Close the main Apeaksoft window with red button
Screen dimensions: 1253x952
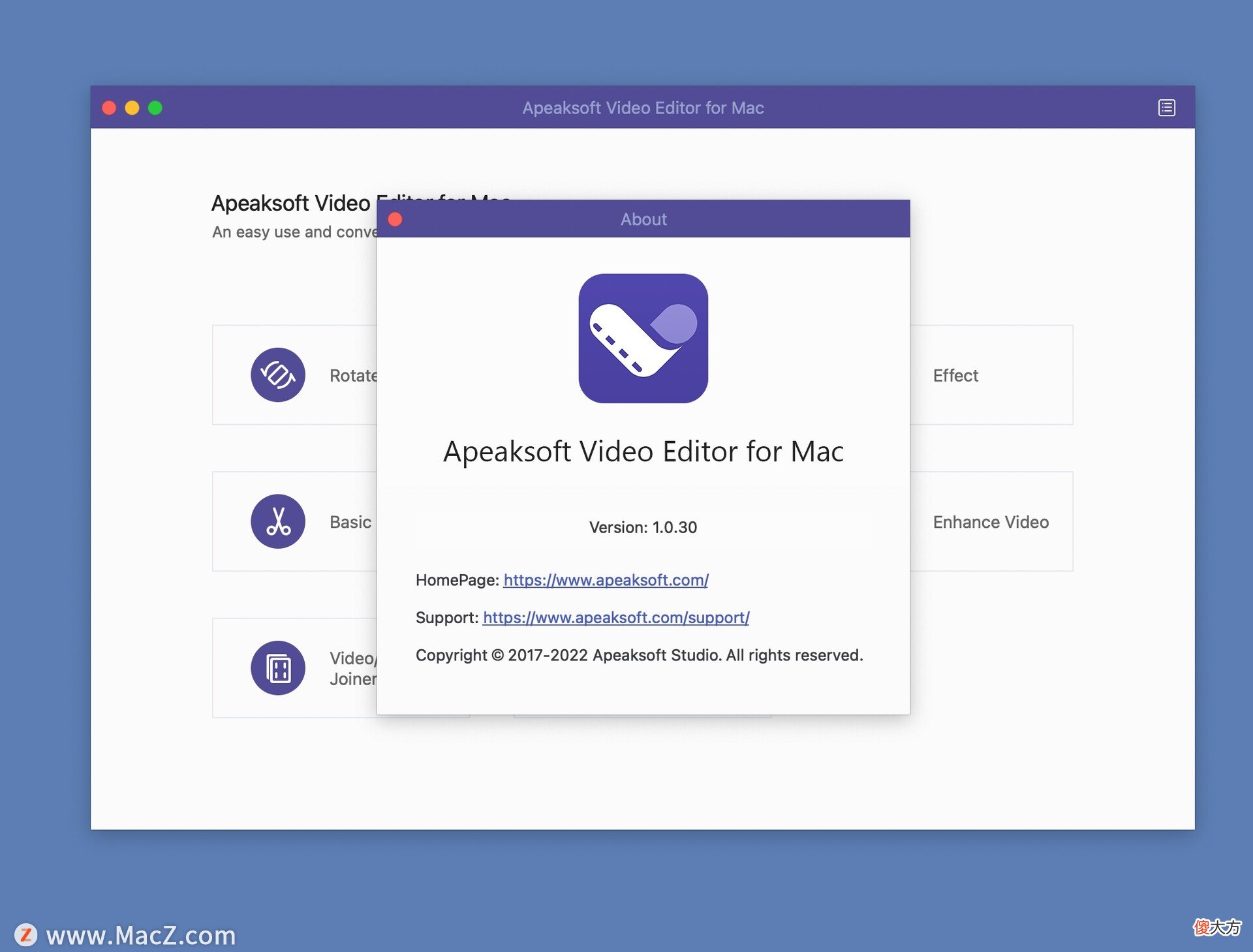pyautogui.click(x=109, y=108)
